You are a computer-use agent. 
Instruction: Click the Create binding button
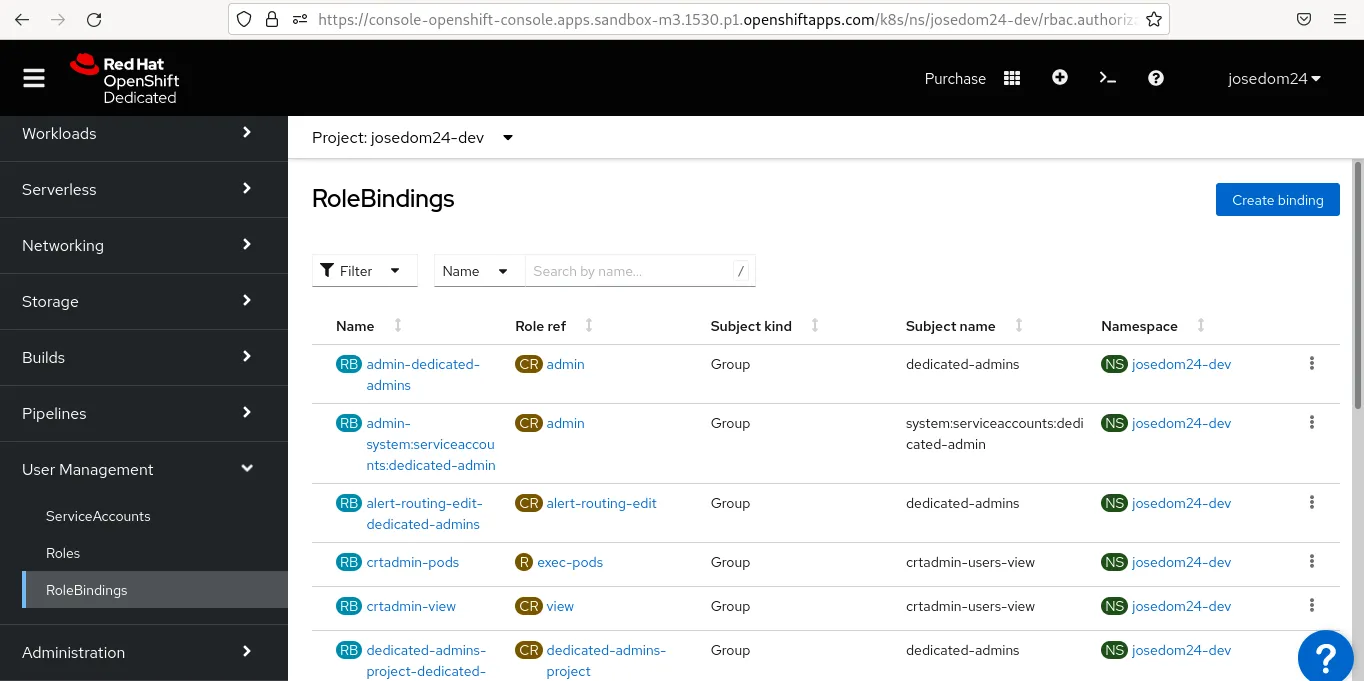(1277, 200)
